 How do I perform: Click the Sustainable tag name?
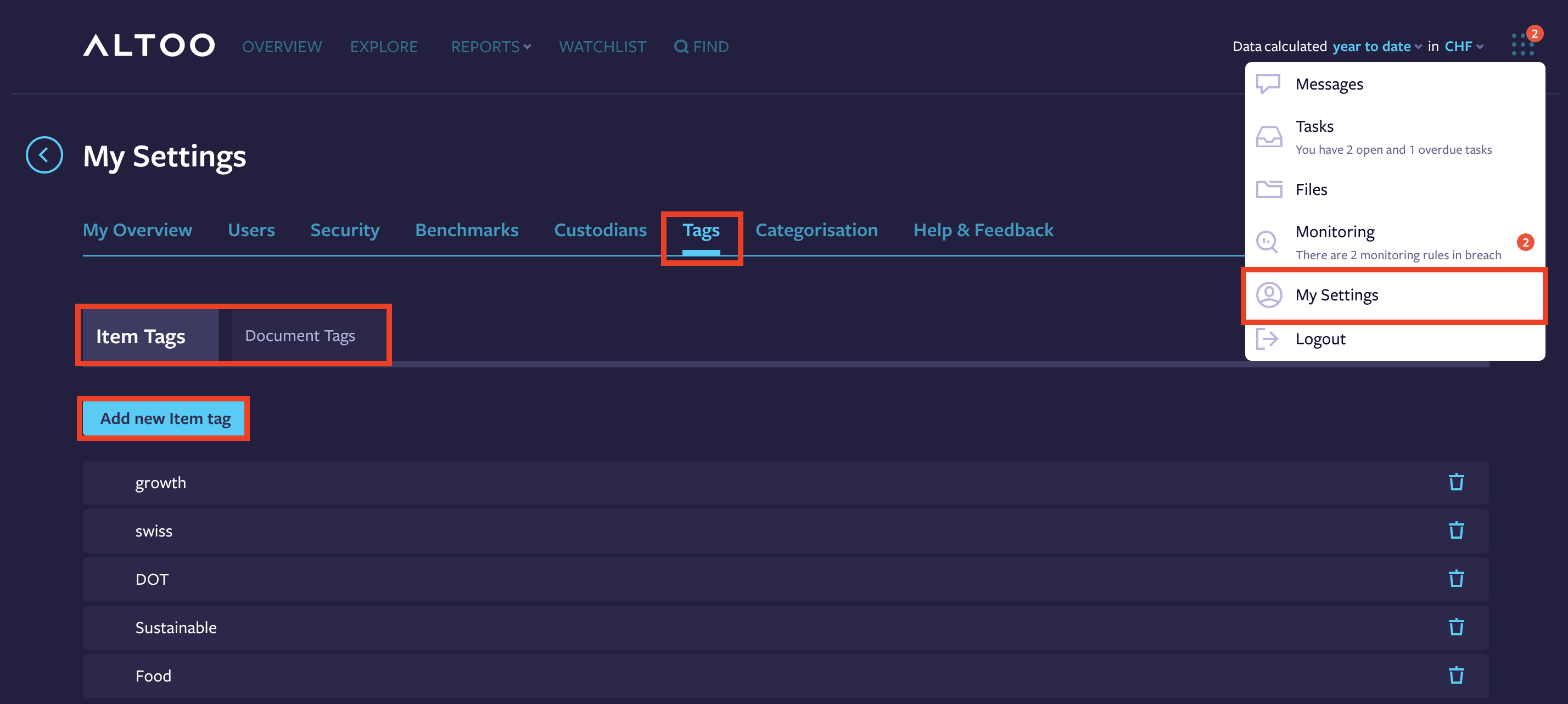click(176, 627)
